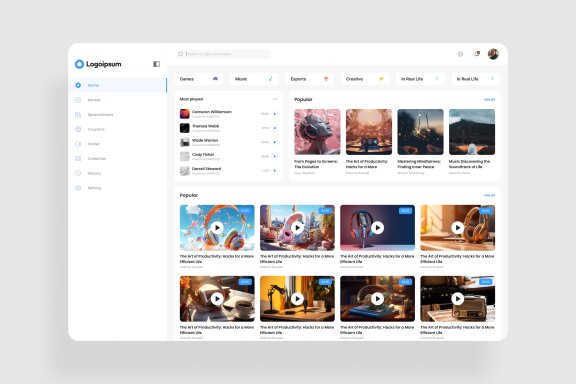Open notifications with the red badge icon
The height and width of the screenshot is (384, 576).
click(x=477, y=54)
